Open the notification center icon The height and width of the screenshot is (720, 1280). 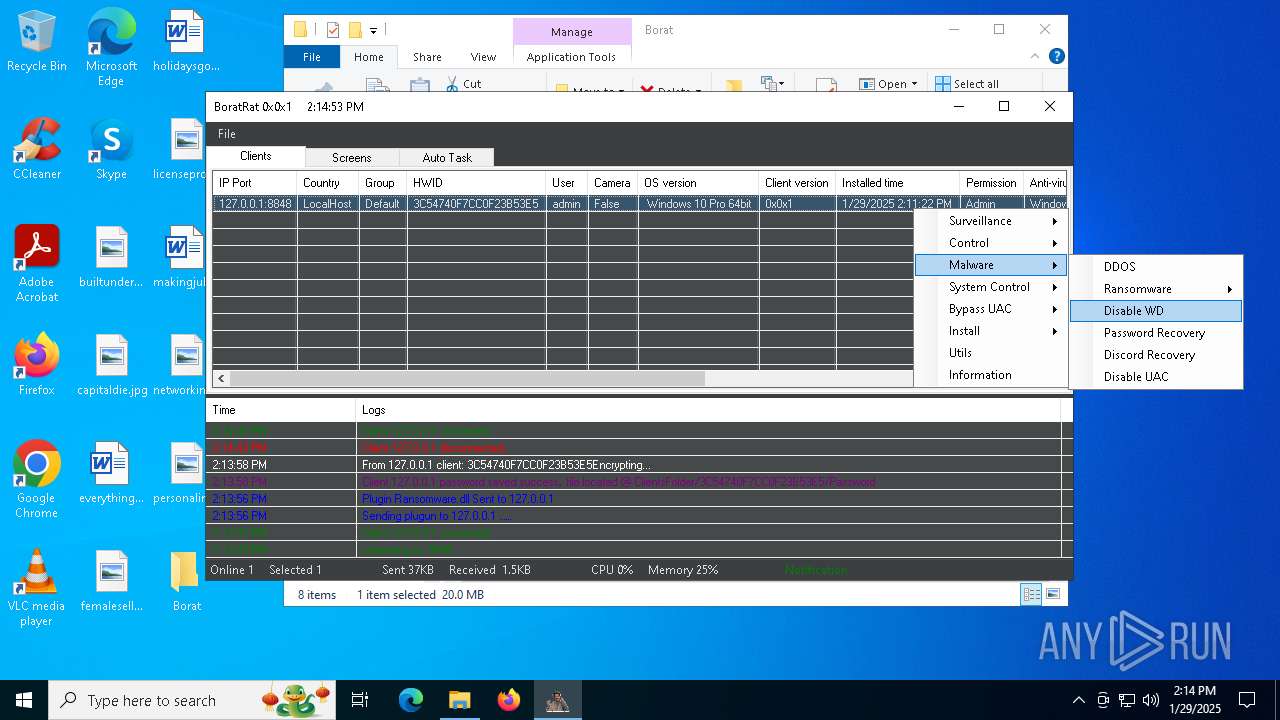pyautogui.click(x=1247, y=700)
